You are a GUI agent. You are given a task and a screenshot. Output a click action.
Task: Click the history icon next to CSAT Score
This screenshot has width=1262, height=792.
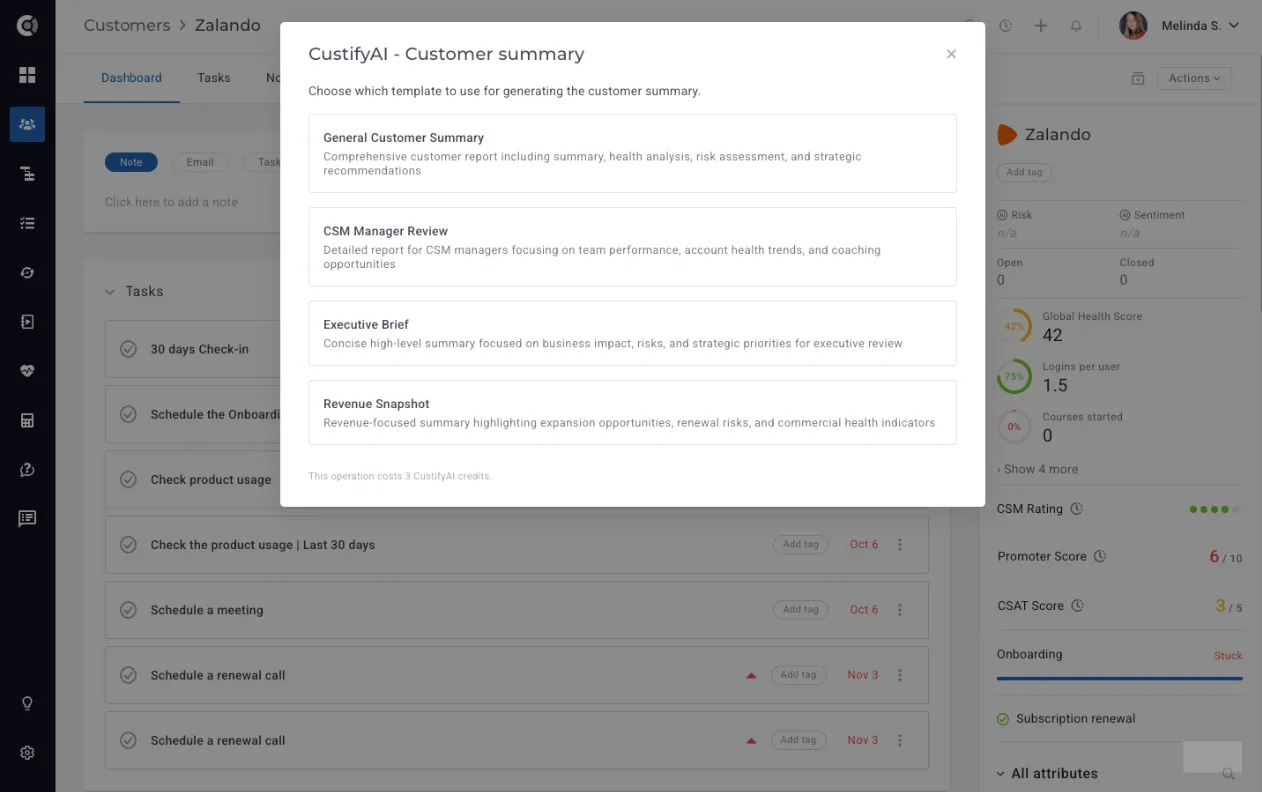tap(1077, 606)
